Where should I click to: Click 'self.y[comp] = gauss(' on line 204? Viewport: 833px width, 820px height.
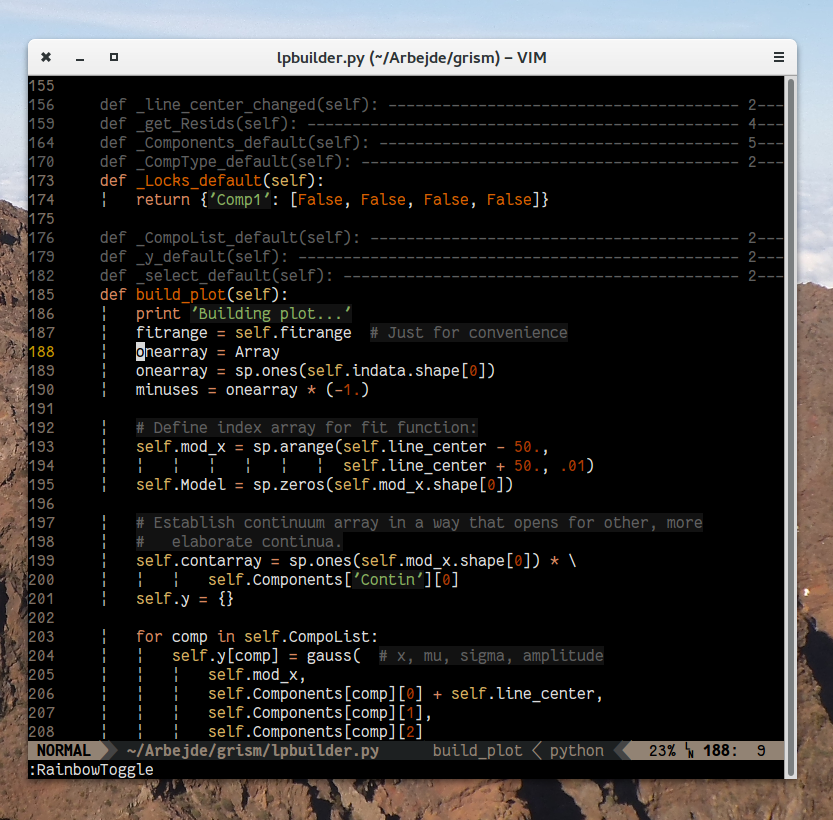point(266,656)
